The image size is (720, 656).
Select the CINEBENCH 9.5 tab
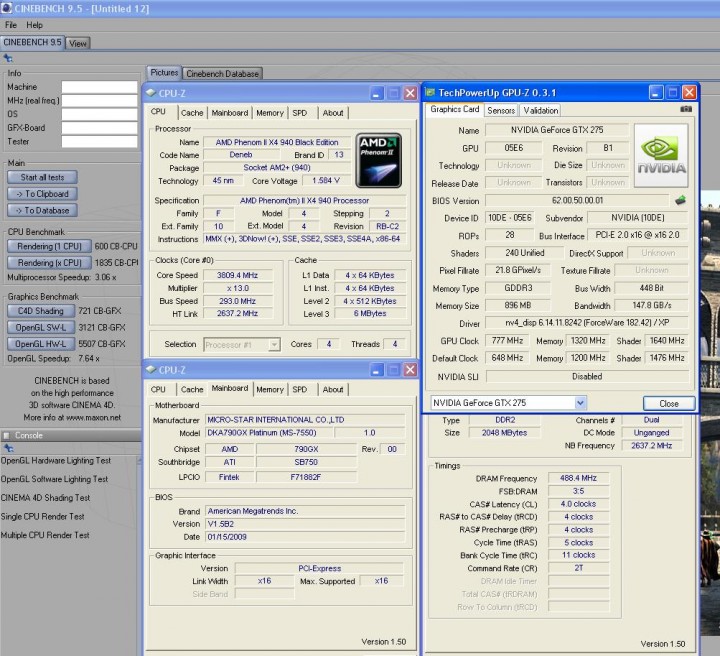(32, 42)
